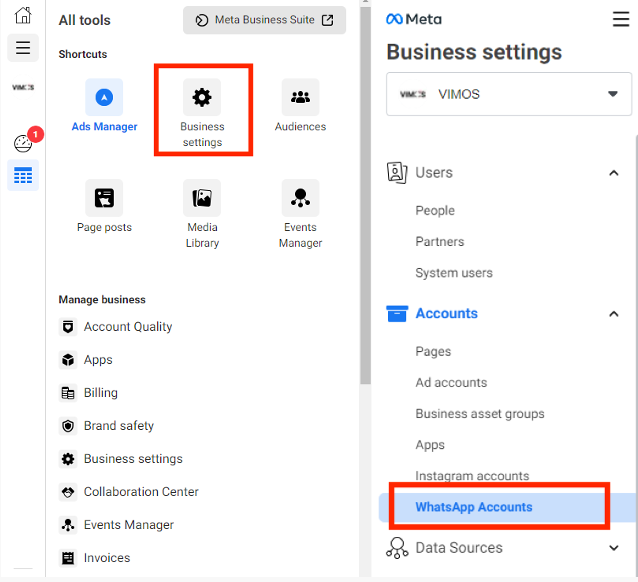Collapse the Accounts section chevron
The image size is (638, 582).
click(x=614, y=314)
